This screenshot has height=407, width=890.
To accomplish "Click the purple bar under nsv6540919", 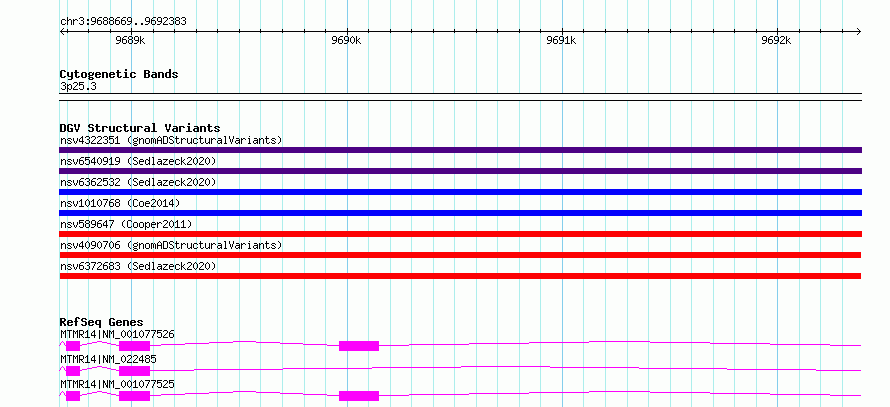I will (x=460, y=171).
